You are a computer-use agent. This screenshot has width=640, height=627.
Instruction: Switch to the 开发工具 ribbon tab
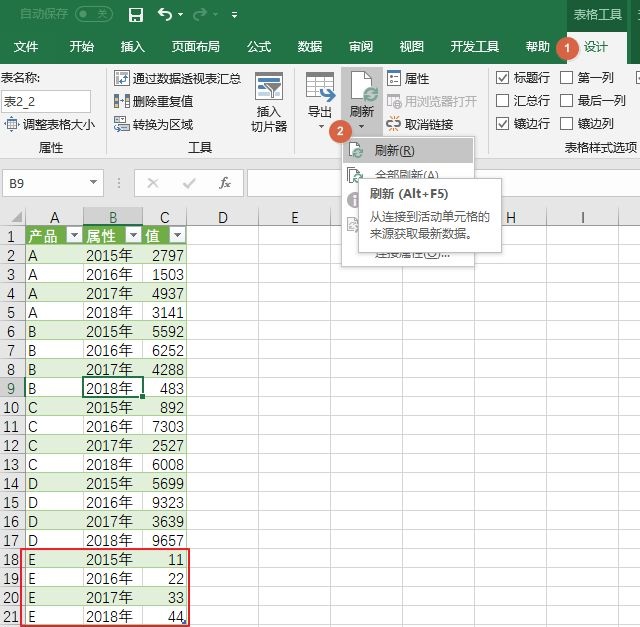tap(475, 47)
